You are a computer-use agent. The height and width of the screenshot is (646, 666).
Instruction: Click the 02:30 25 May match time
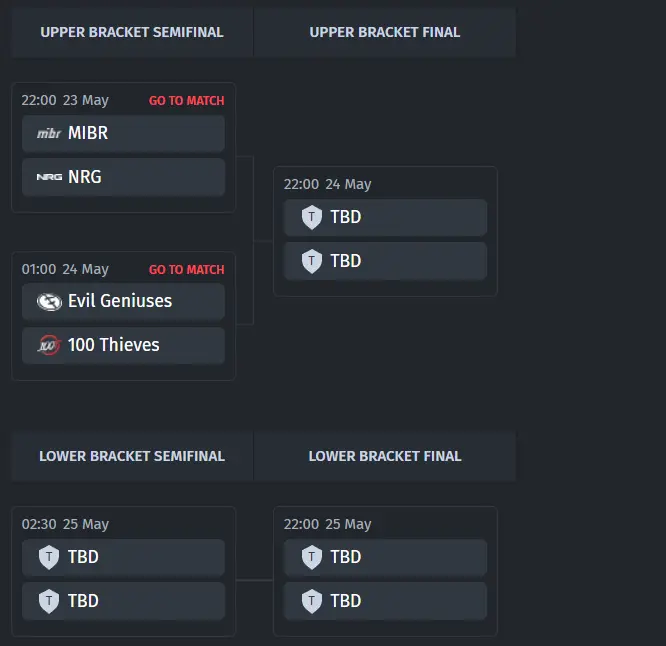click(65, 525)
